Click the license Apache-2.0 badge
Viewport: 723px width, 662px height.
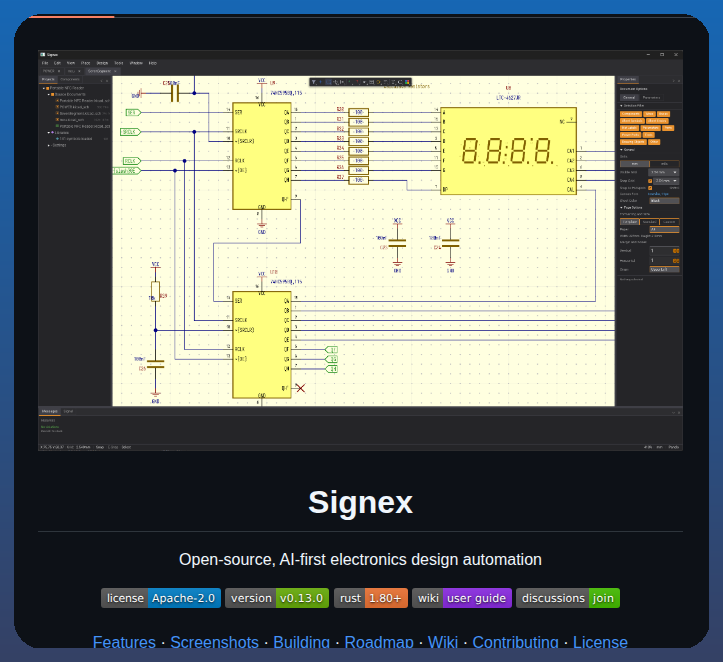(x=161, y=598)
